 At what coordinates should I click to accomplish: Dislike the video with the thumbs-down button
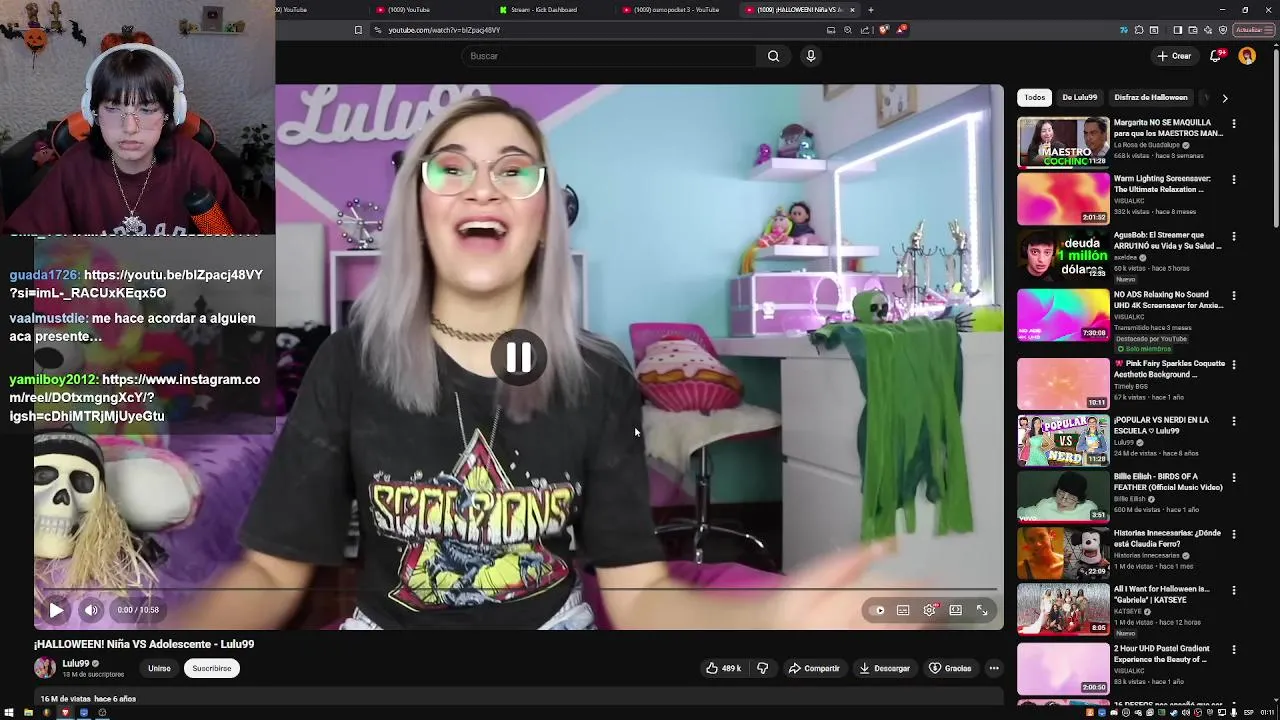coord(762,668)
